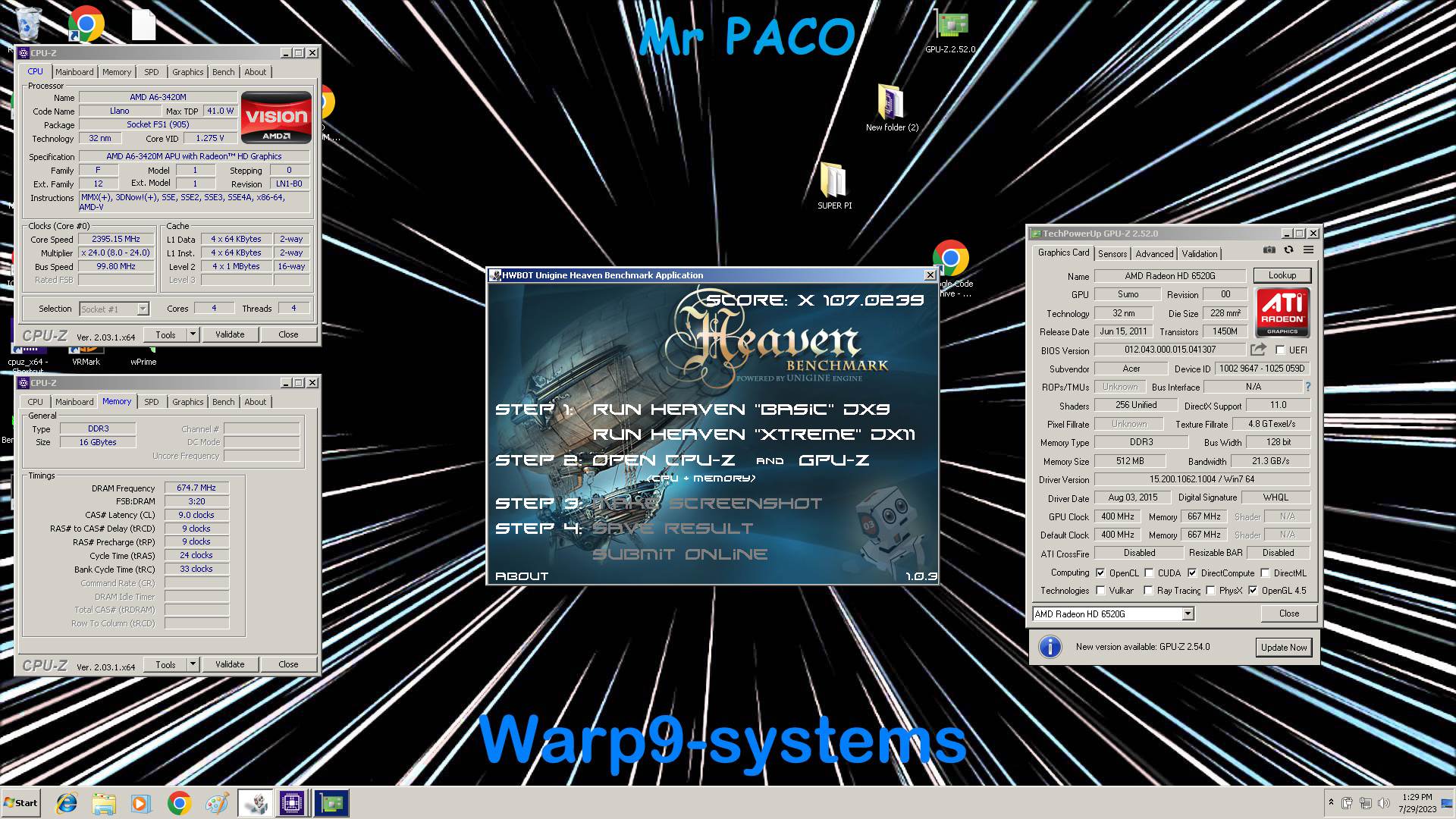Open Internet Explorer from the taskbar
Image resolution: width=1456 pixels, height=819 pixels.
[x=67, y=803]
